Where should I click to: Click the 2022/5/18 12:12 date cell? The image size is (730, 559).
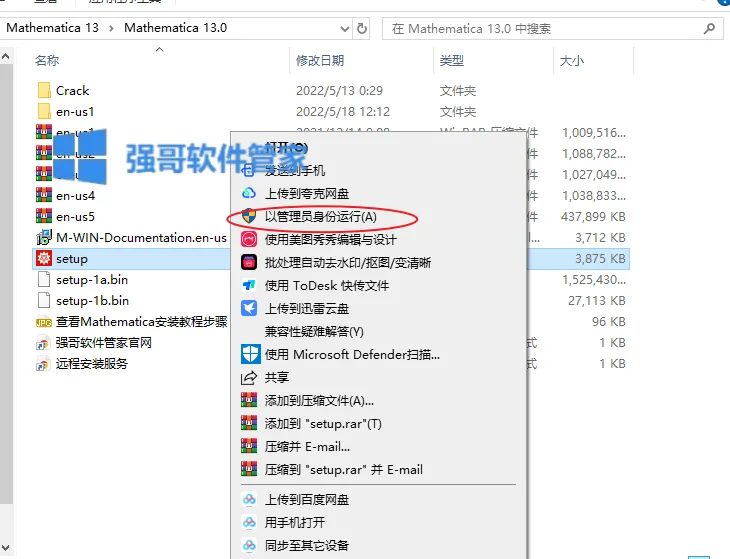pos(343,112)
